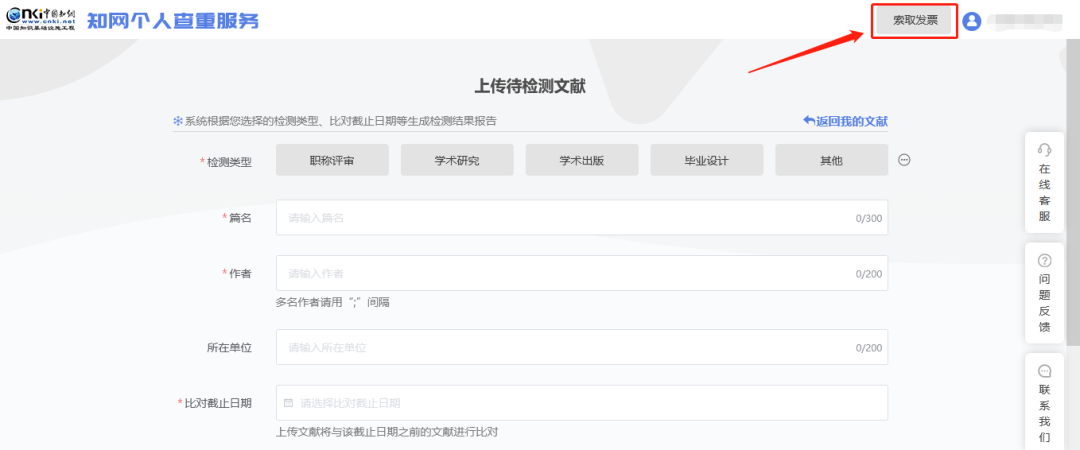Open the 比对截止日期 date picker field
Image resolution: width=1080 pixels, height=450 pixels.
point(582,403)
